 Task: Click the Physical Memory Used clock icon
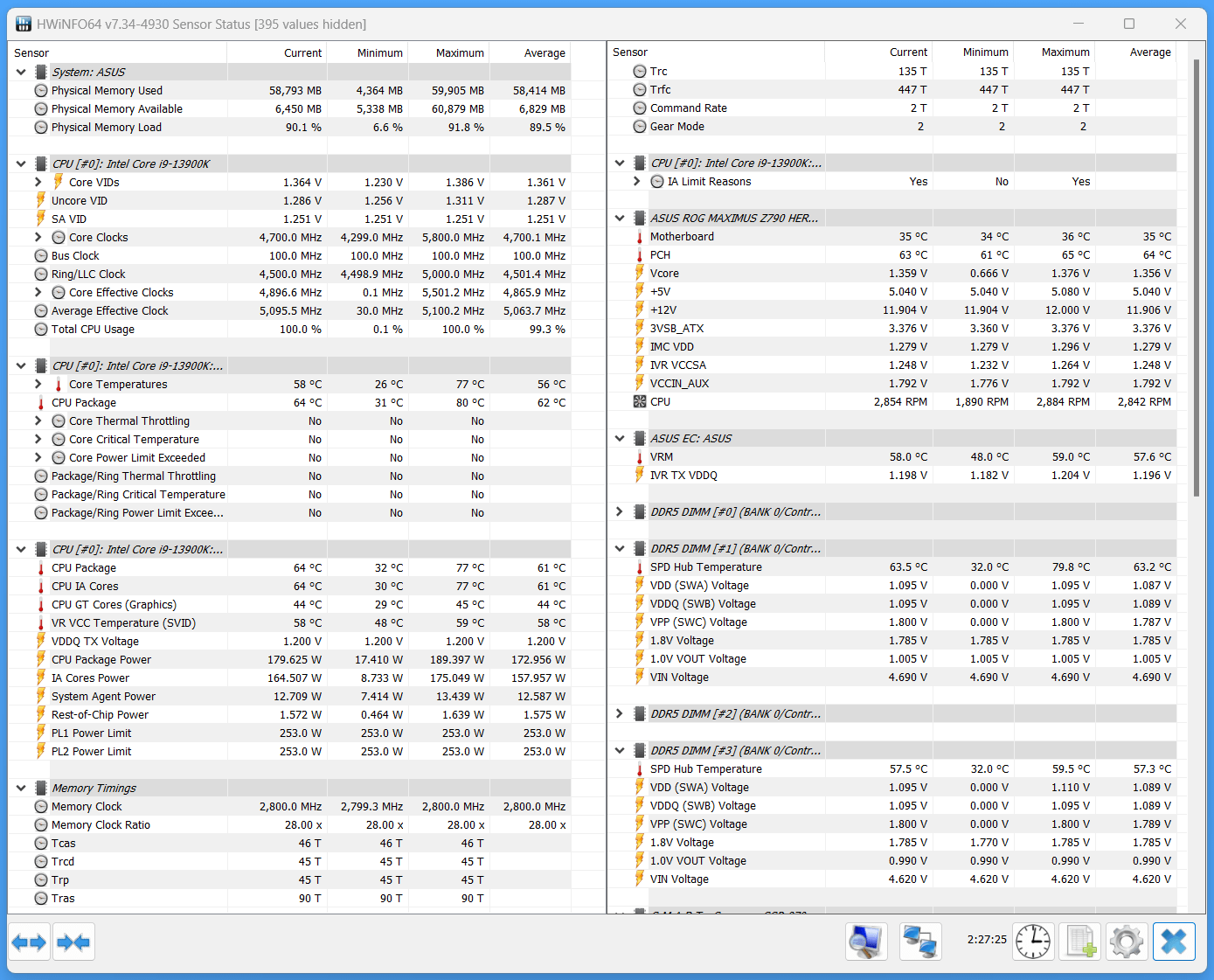(x=41, y=91)
